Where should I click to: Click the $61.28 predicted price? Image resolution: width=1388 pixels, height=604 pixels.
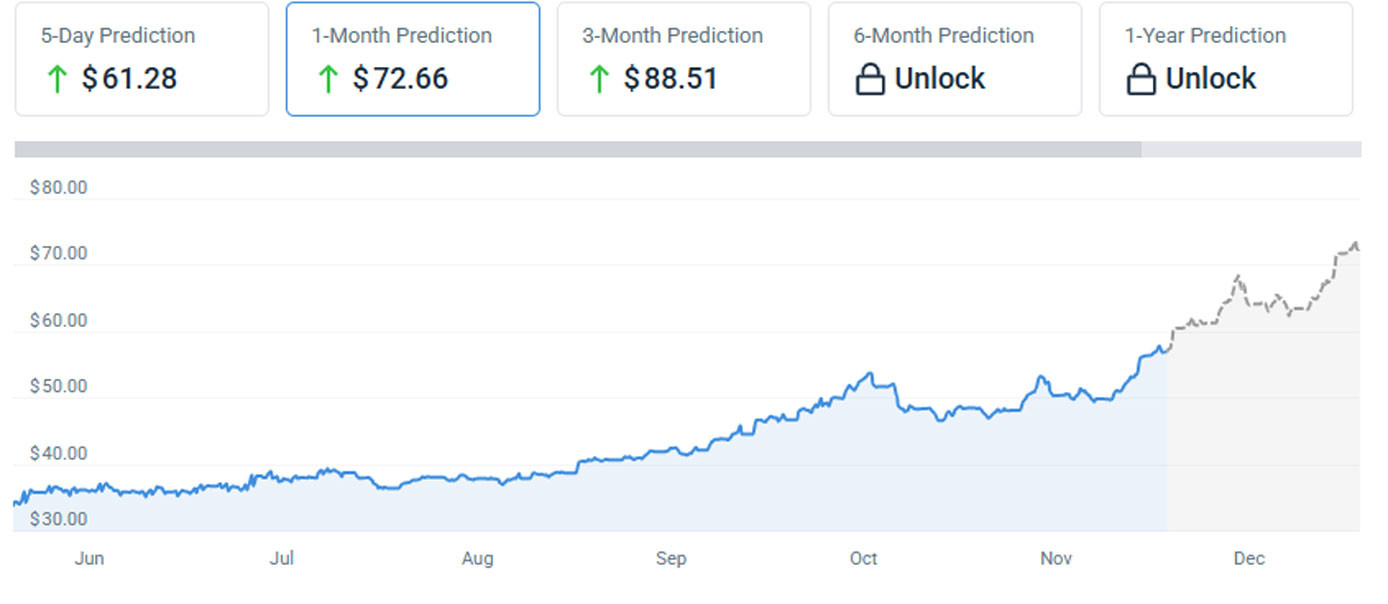tap(129, 79)
